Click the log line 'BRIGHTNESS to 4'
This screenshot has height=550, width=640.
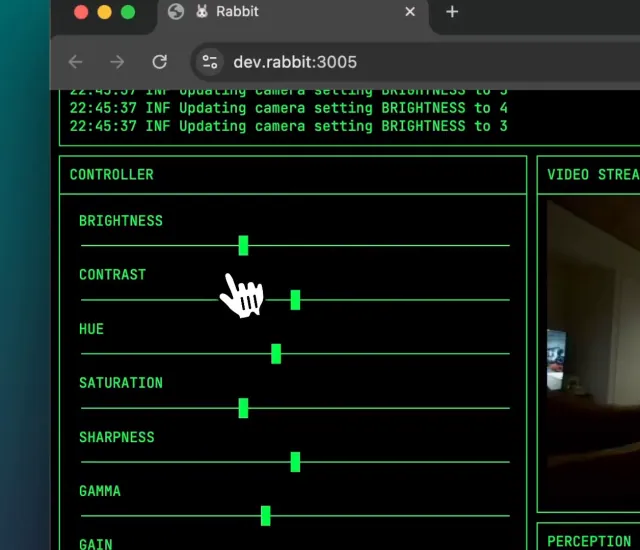[x=288, y=108]
